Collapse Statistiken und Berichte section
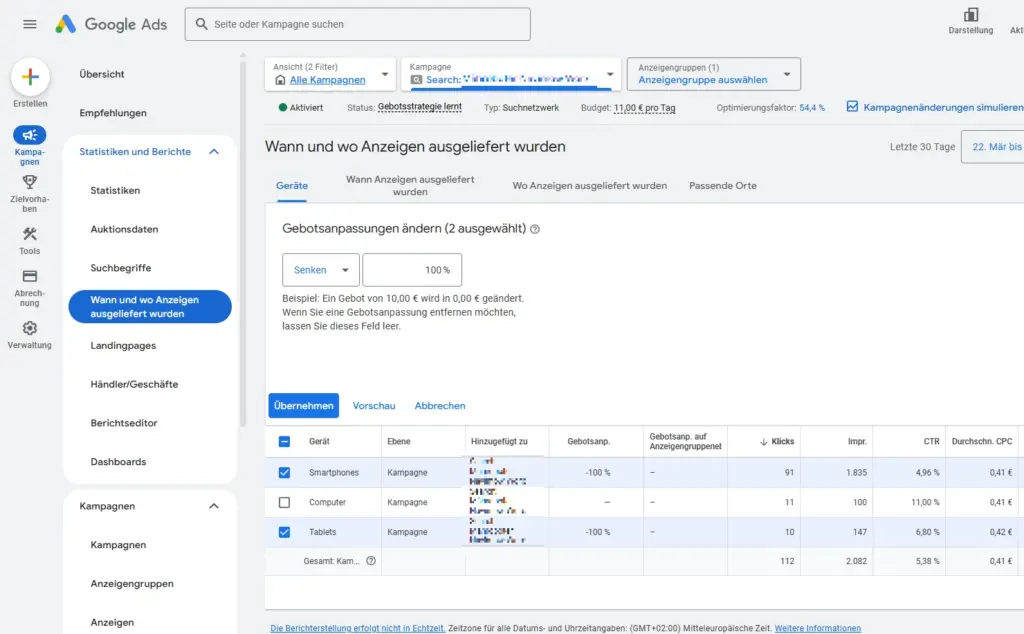 [x=214, y=151]
